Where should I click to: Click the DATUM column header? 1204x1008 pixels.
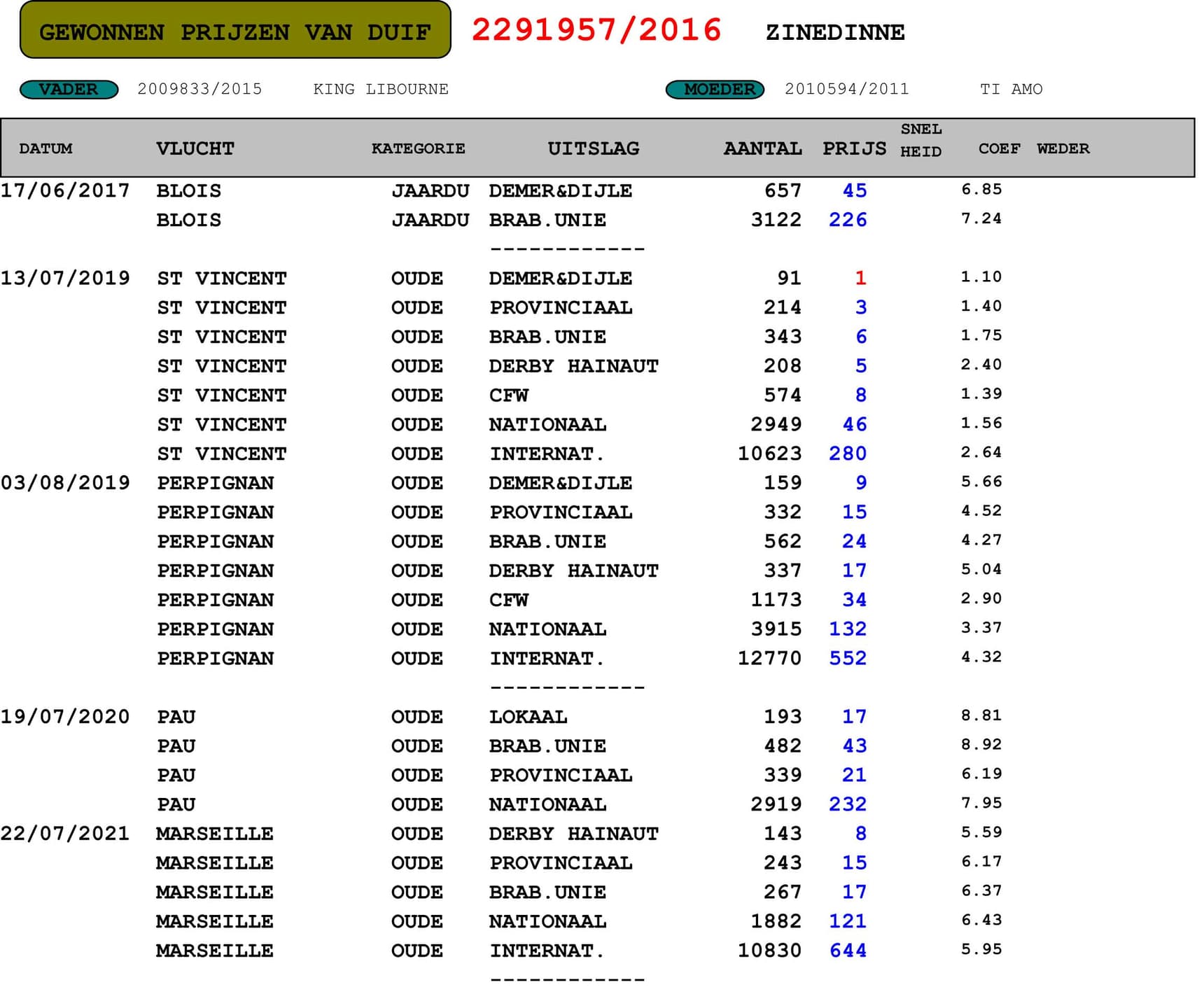click(45, 149)
